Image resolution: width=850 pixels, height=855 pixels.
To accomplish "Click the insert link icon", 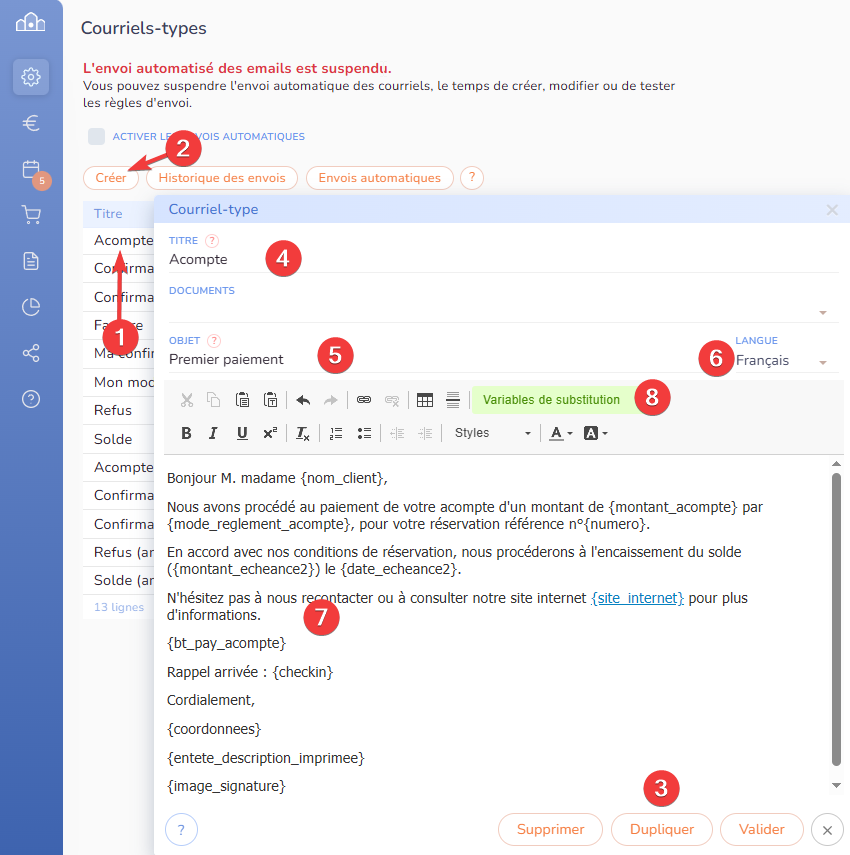I will 364,400.
